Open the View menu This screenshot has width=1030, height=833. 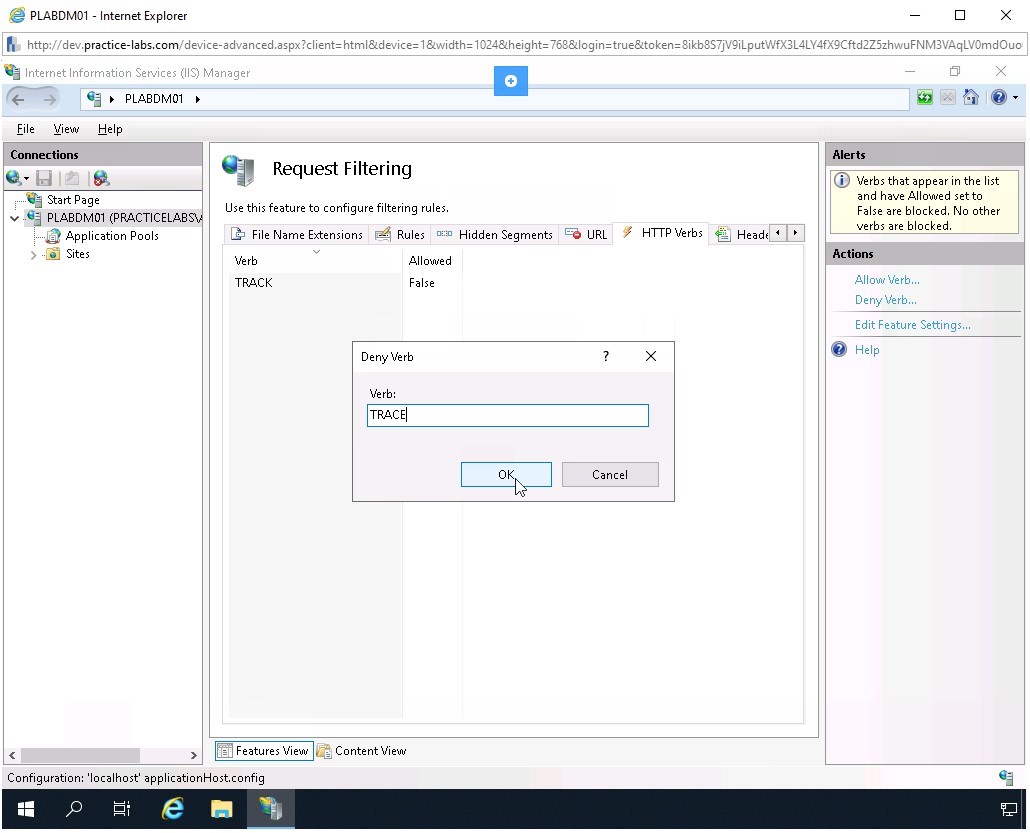(x=66, y=128)
